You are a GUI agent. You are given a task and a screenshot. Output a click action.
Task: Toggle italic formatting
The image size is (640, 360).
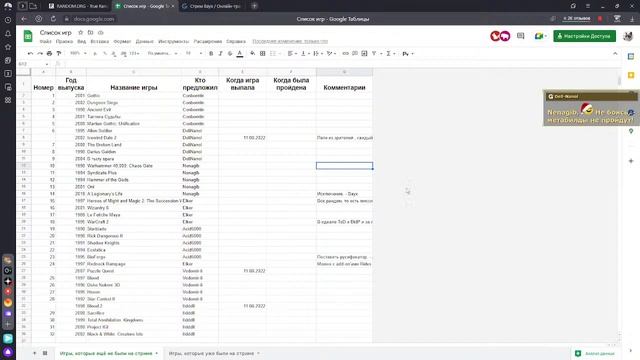[x=220, y=53]
